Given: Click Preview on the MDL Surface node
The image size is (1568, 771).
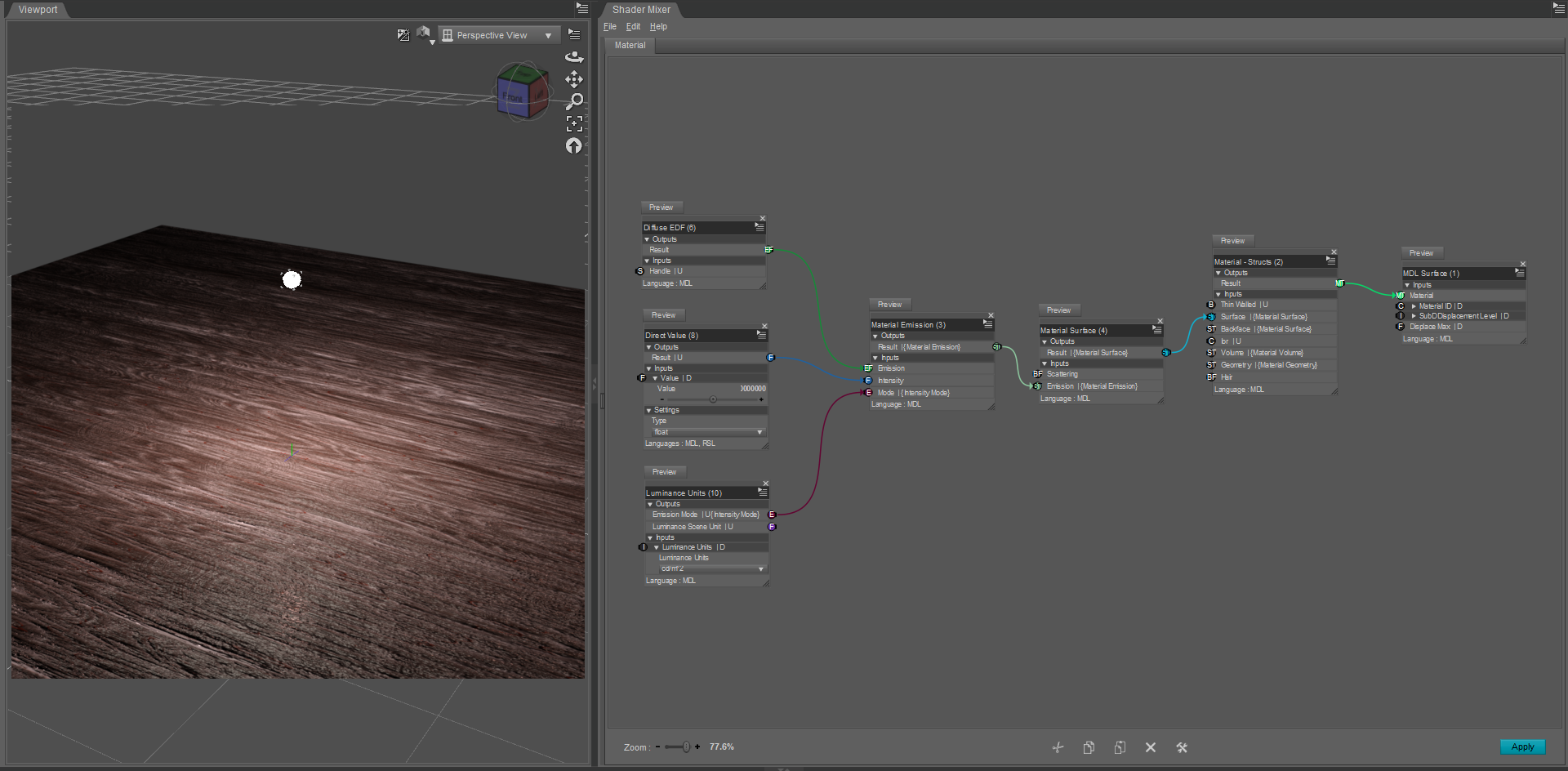Looking at the screenshot, I should (x=1422, y=253).
